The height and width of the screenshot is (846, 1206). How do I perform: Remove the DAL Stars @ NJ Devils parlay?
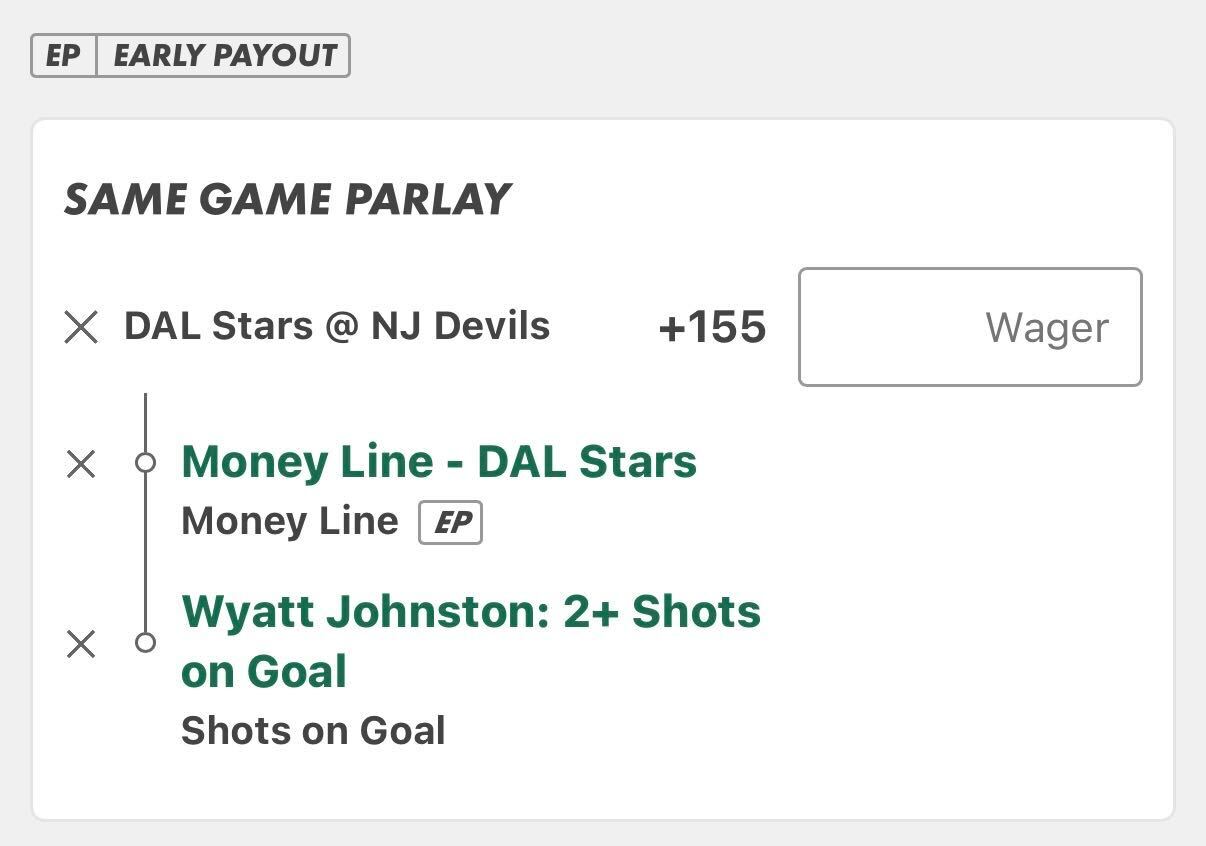[81, 327]
